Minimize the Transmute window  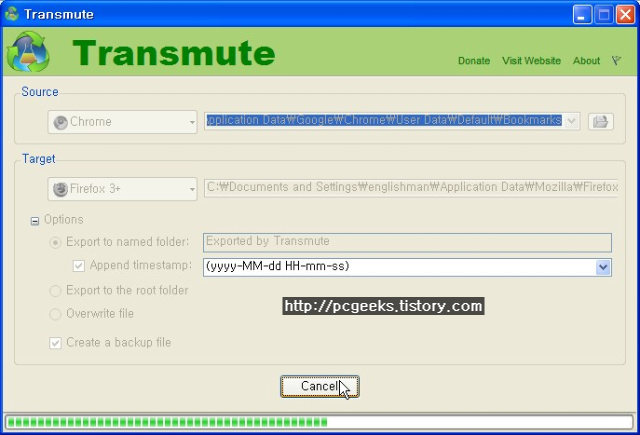[x=582, y=15]
